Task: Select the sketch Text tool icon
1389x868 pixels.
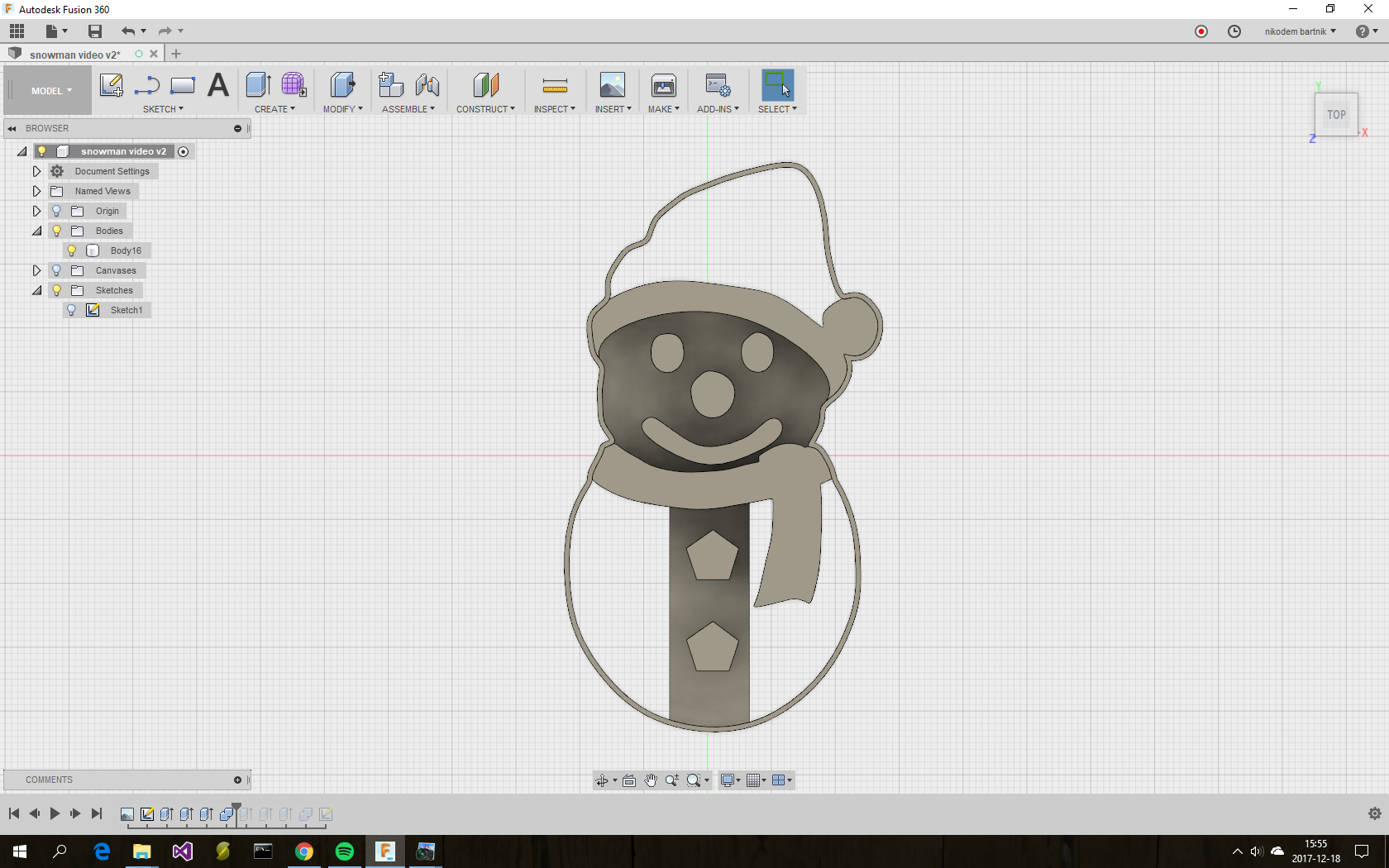Action: click(218, 85)
